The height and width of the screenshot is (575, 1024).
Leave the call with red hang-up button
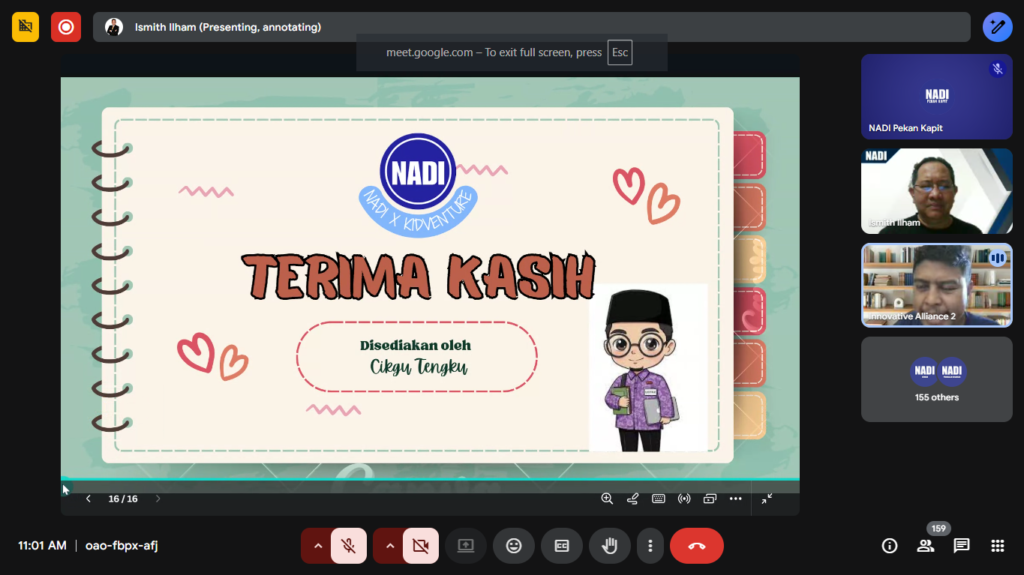click(697, 546)
